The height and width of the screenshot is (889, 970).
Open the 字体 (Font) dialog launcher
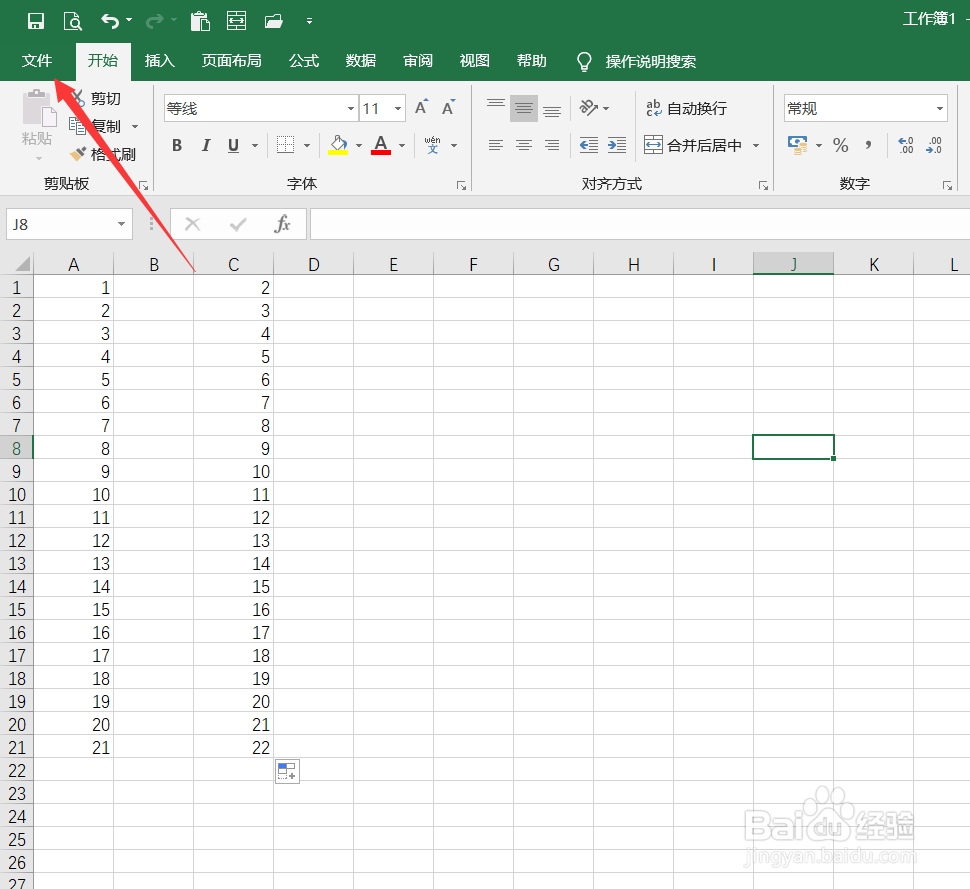pyautogui.click(x=461, y=186)
